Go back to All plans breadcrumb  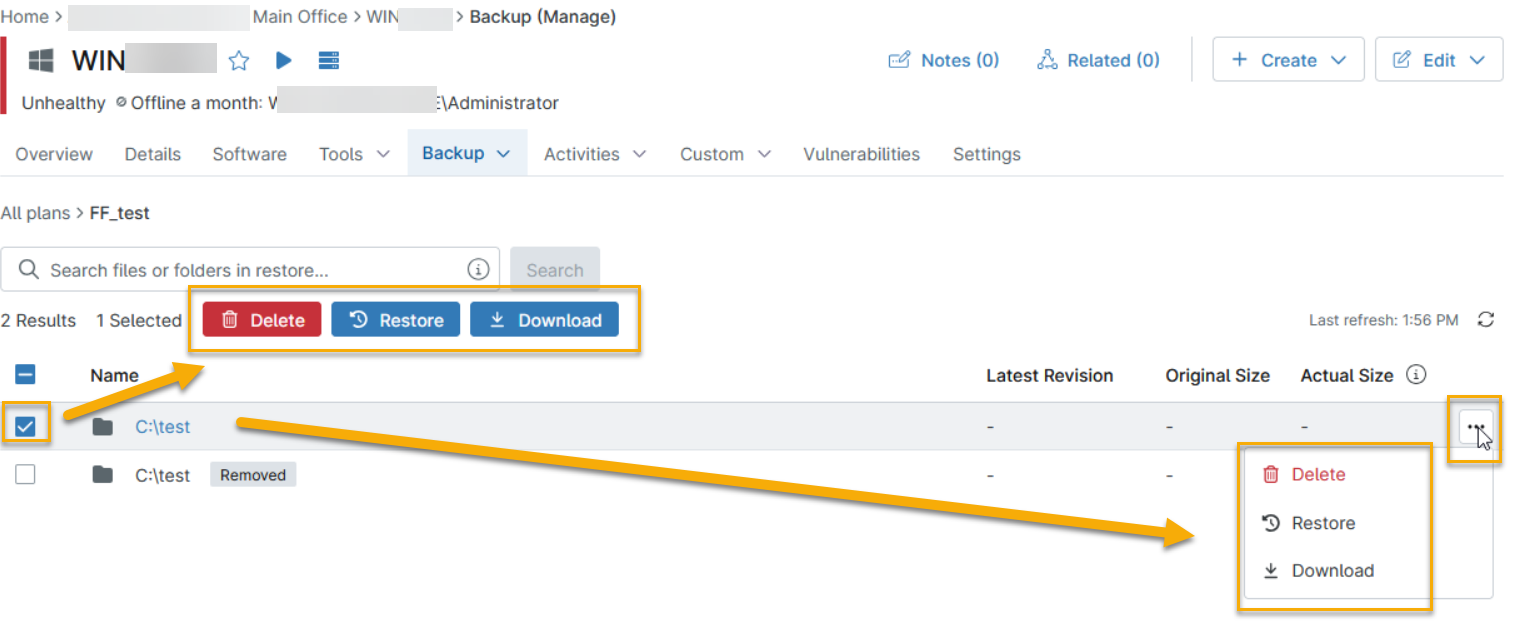point(35,213)
